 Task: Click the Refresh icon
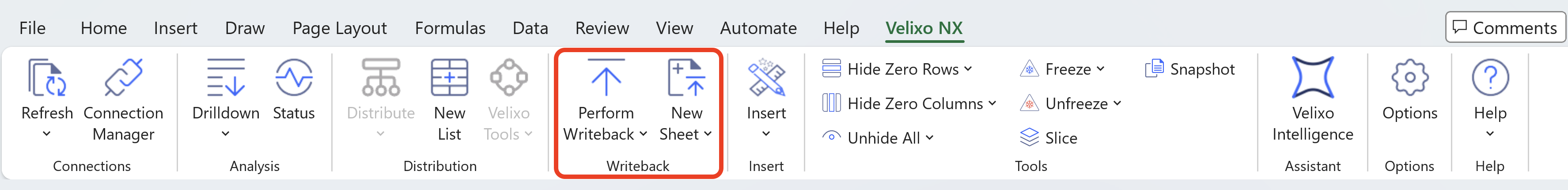(46, 78)
